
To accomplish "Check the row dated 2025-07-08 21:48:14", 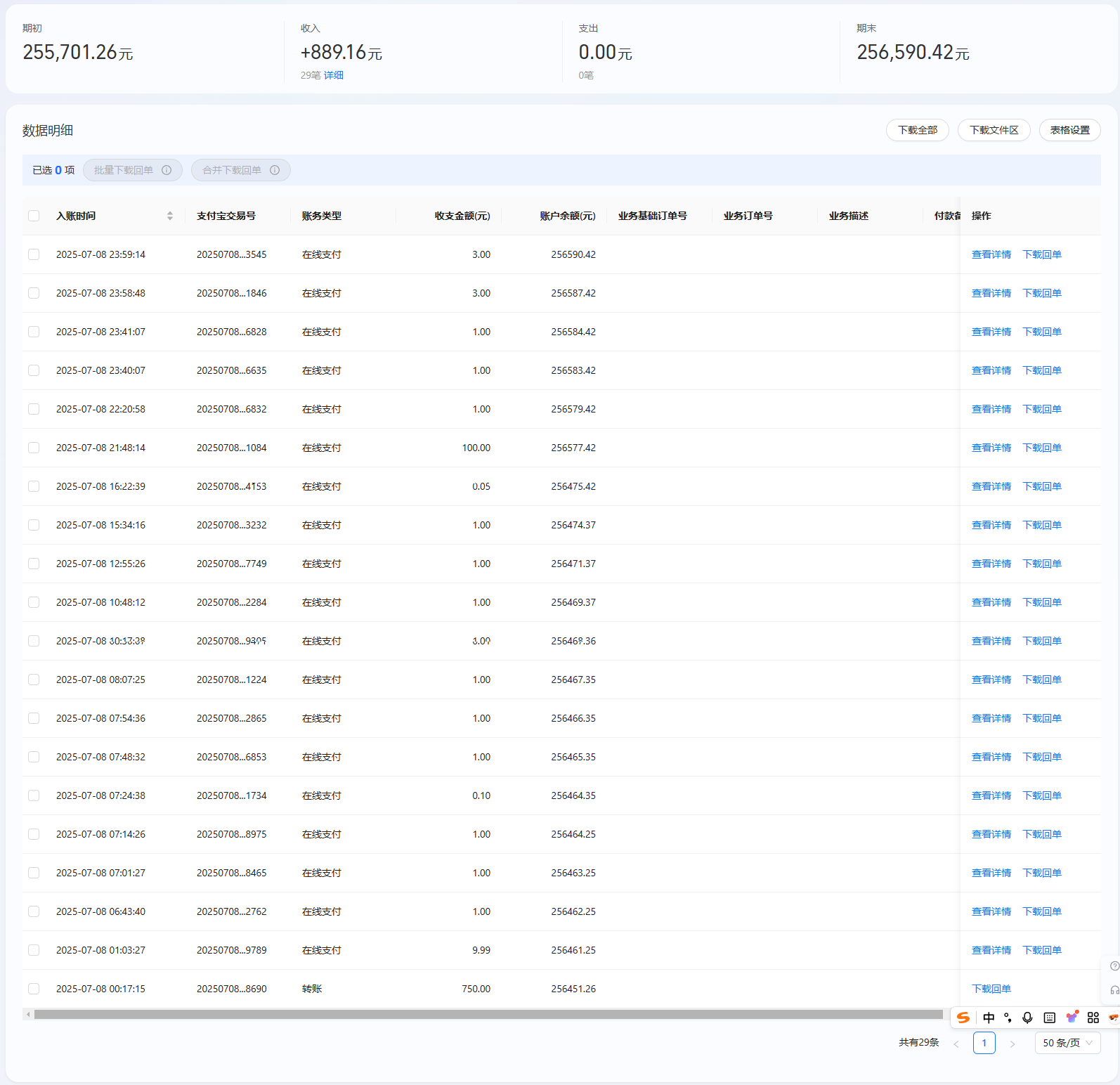I will click(34, 448).
